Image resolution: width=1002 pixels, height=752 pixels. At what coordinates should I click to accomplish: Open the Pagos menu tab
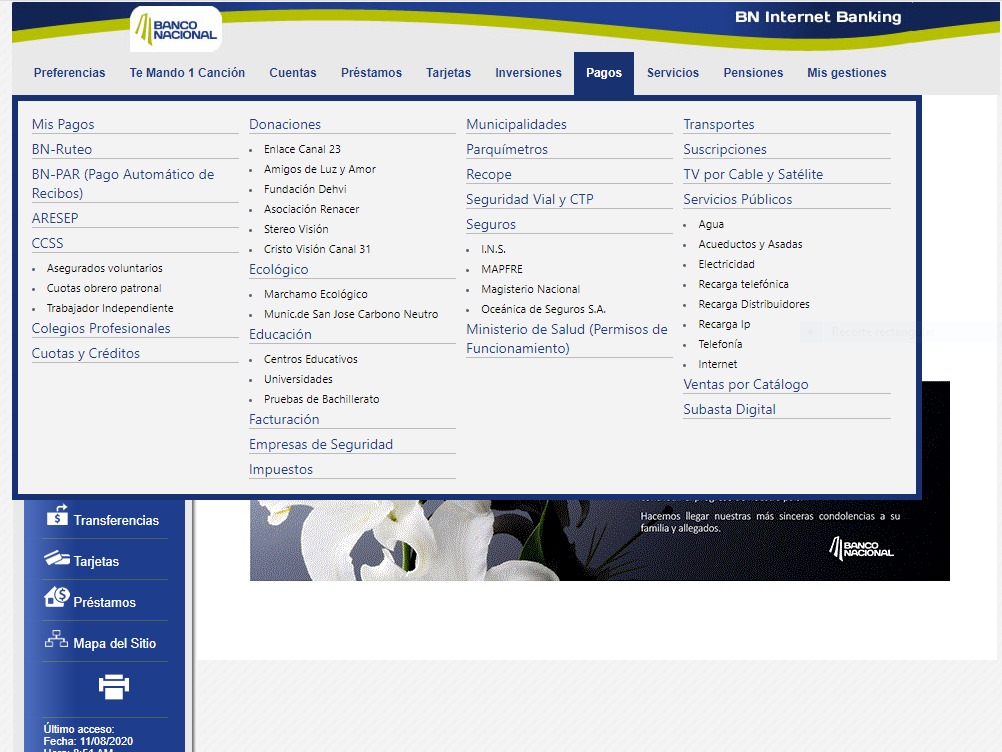coord(604,73)
